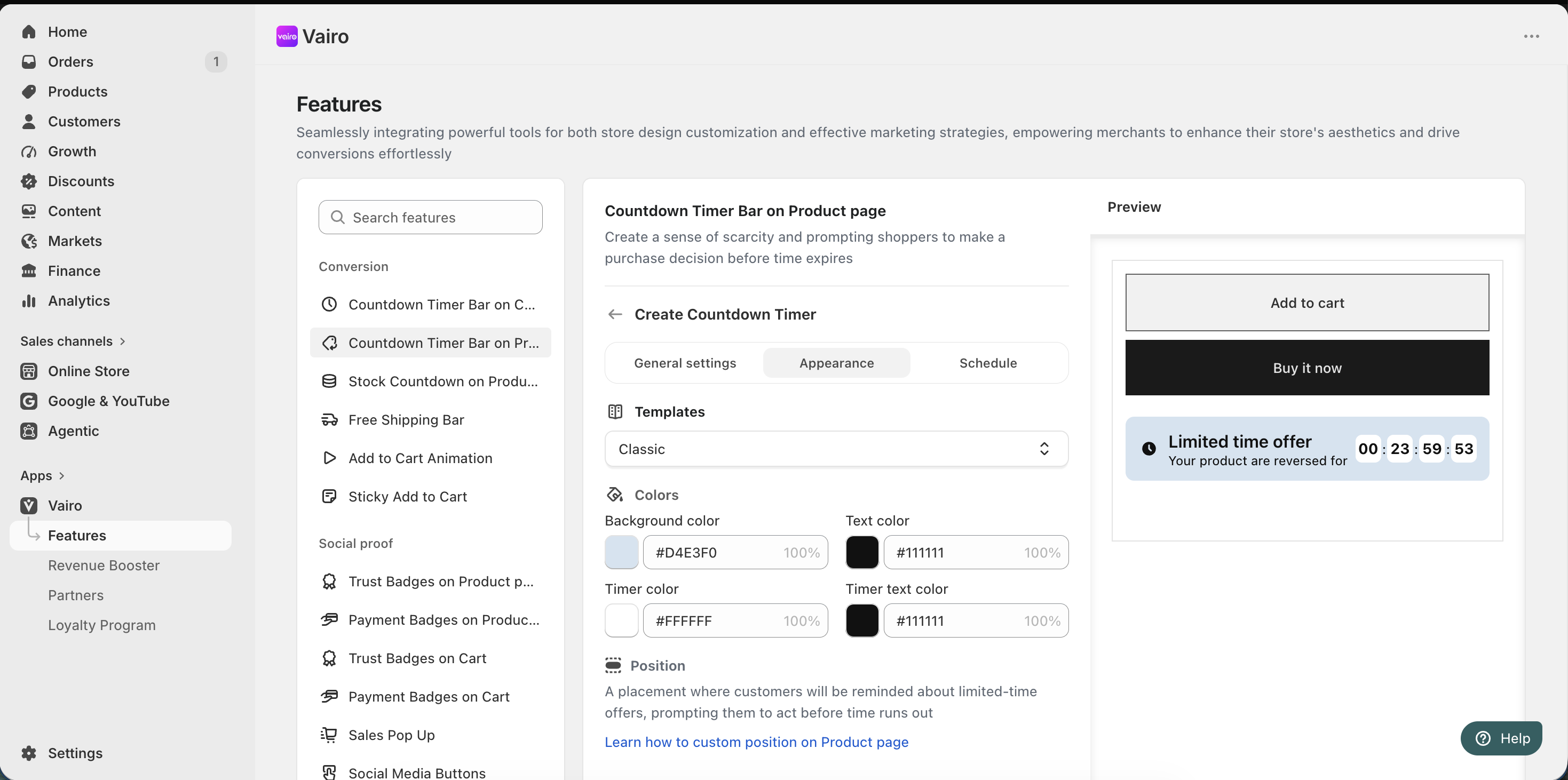Screen dimensions: 1568x780
Task: Click the Colors paint bucket icon
Action: (615, 494)
